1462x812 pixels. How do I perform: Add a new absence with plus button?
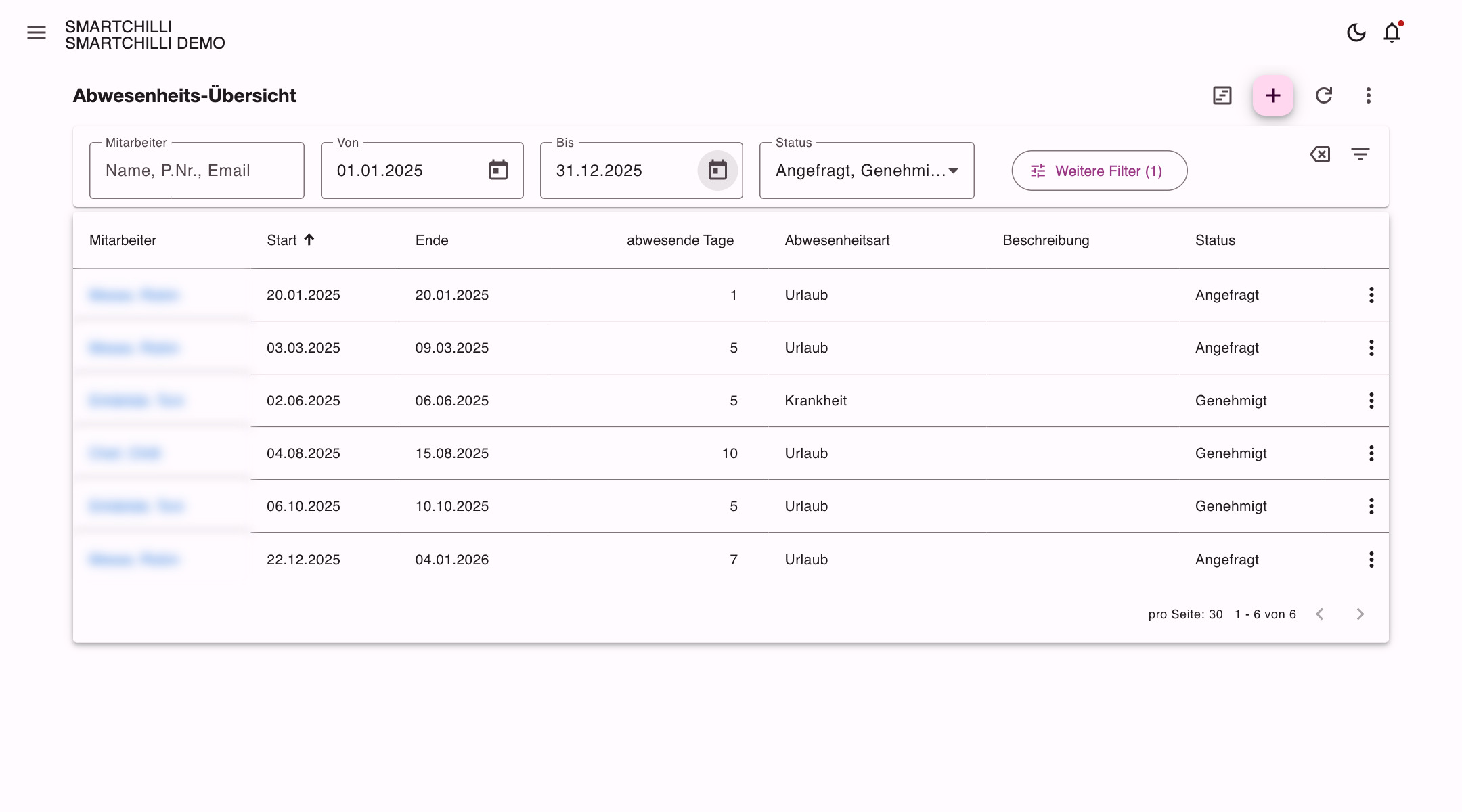point(1273,95)
